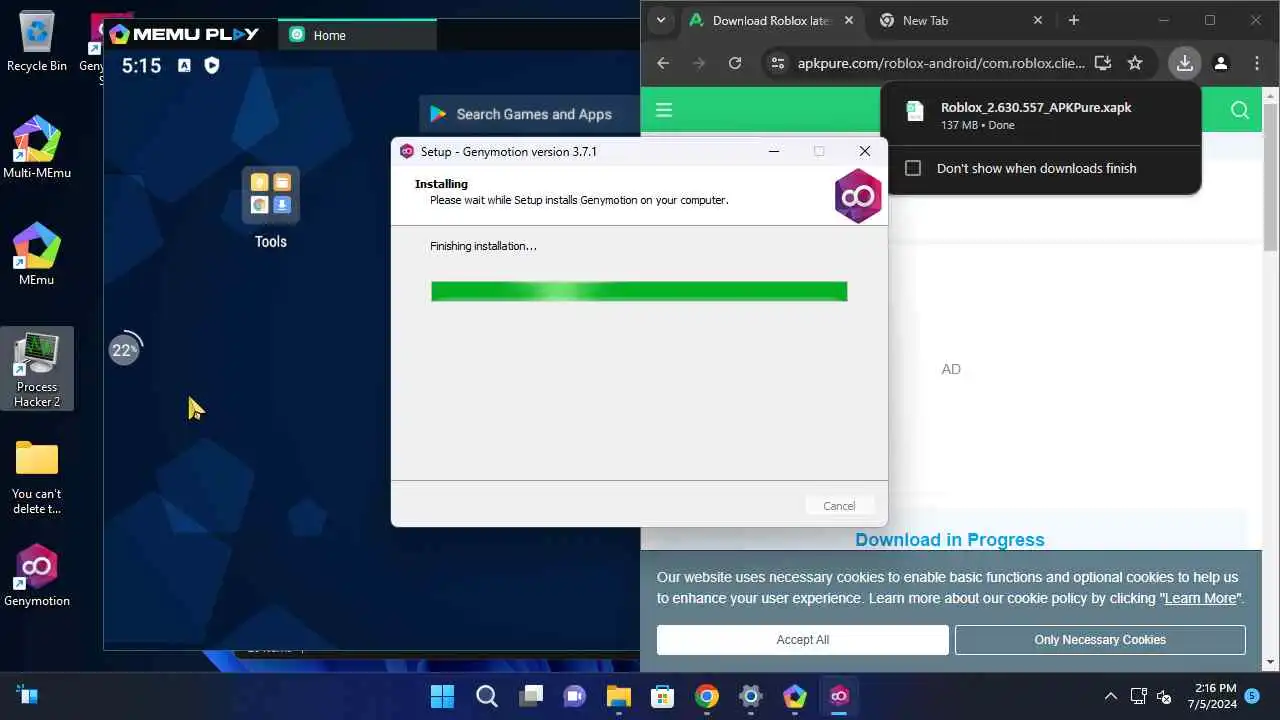Screen dimensions: 1280x720
Task: Launch the Genymotion desktop shortcut
Action: point(37,575)
